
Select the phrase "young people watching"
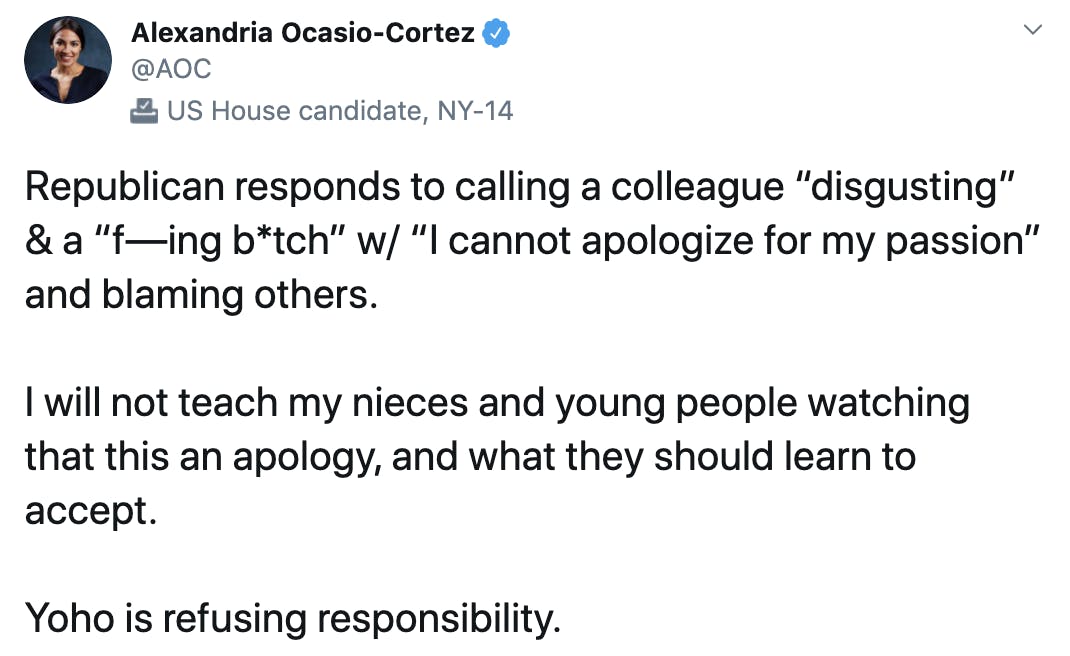[762, 403]
